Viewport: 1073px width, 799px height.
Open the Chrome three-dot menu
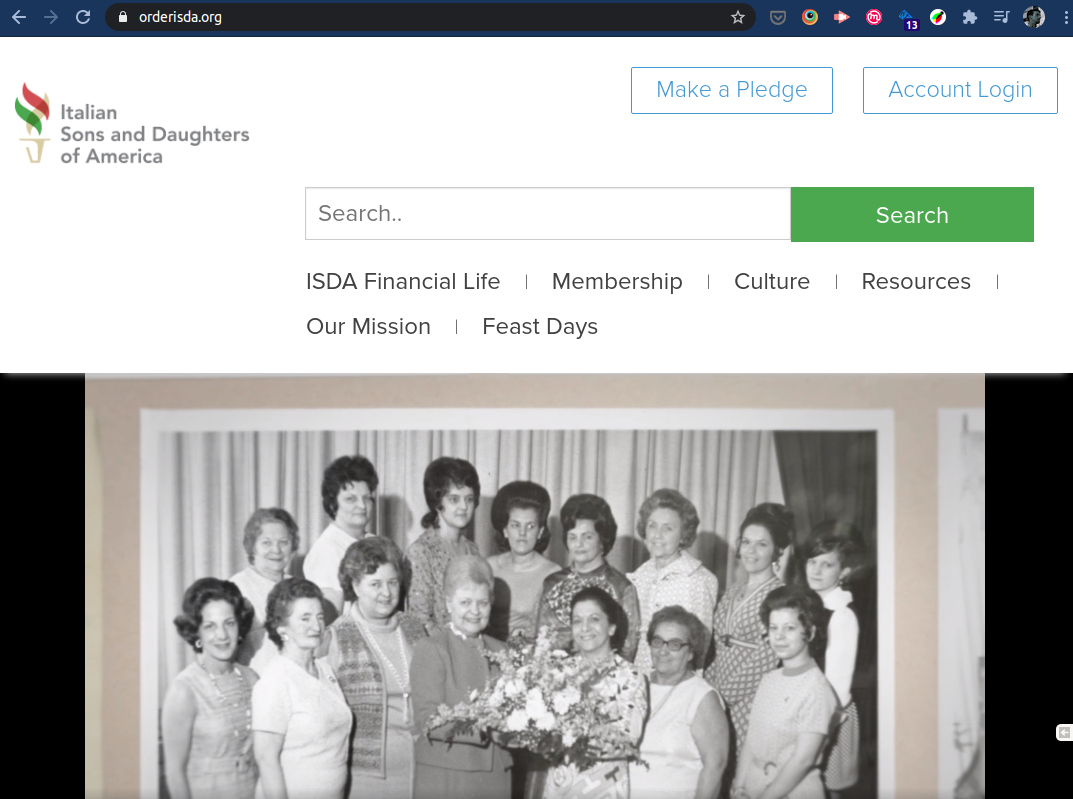1065,17
